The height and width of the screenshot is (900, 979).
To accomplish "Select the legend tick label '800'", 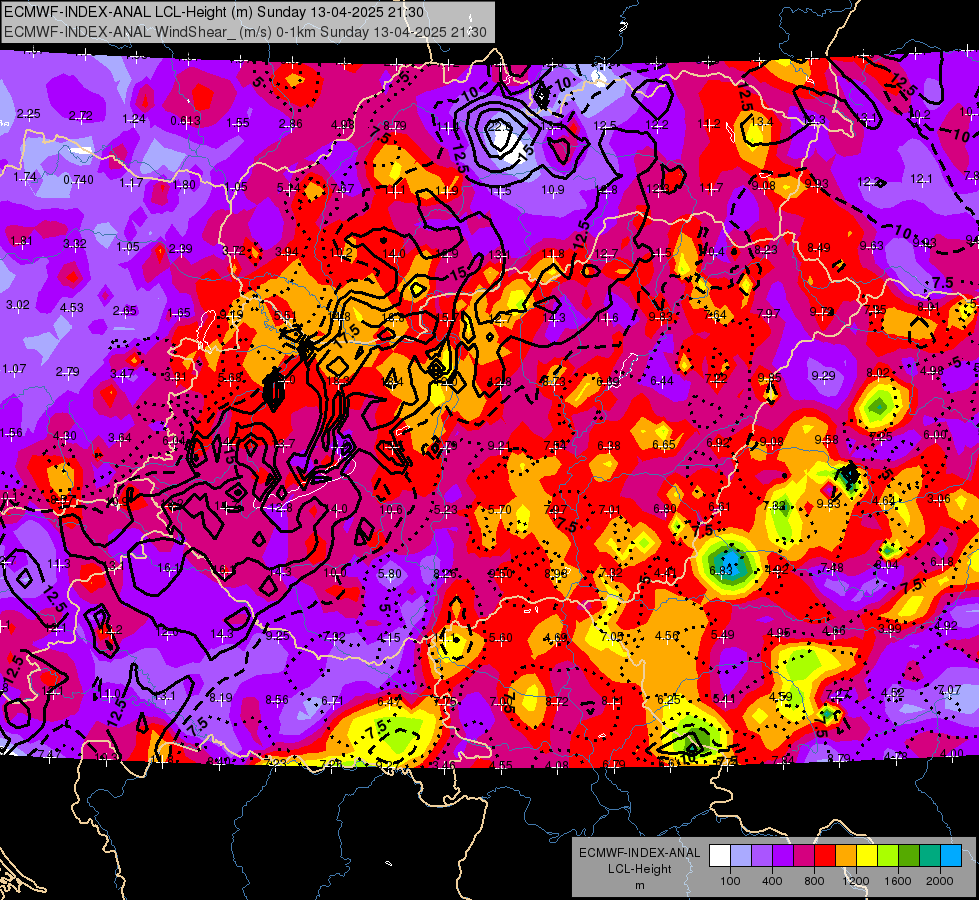I will [x=814, y=881].
